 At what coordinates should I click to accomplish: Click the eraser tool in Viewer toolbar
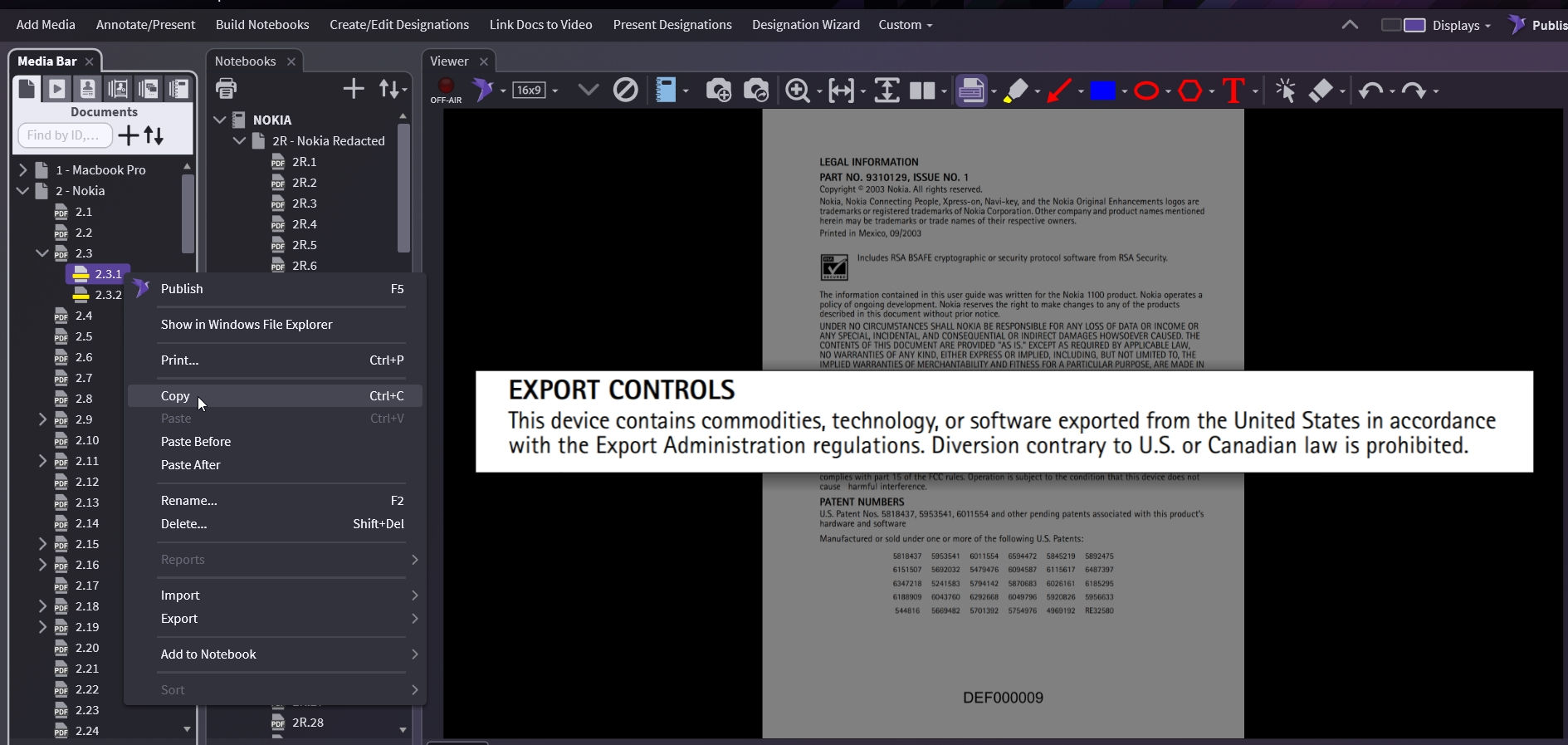coord(1321,91)
